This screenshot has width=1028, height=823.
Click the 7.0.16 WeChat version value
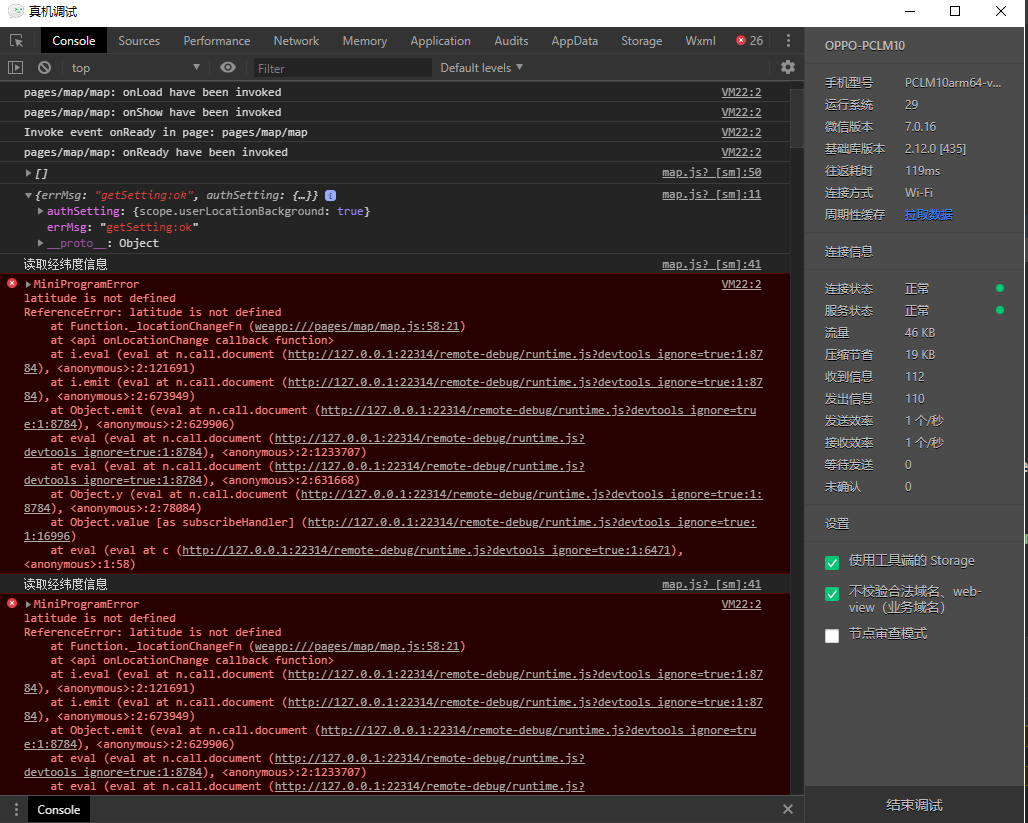920,127
